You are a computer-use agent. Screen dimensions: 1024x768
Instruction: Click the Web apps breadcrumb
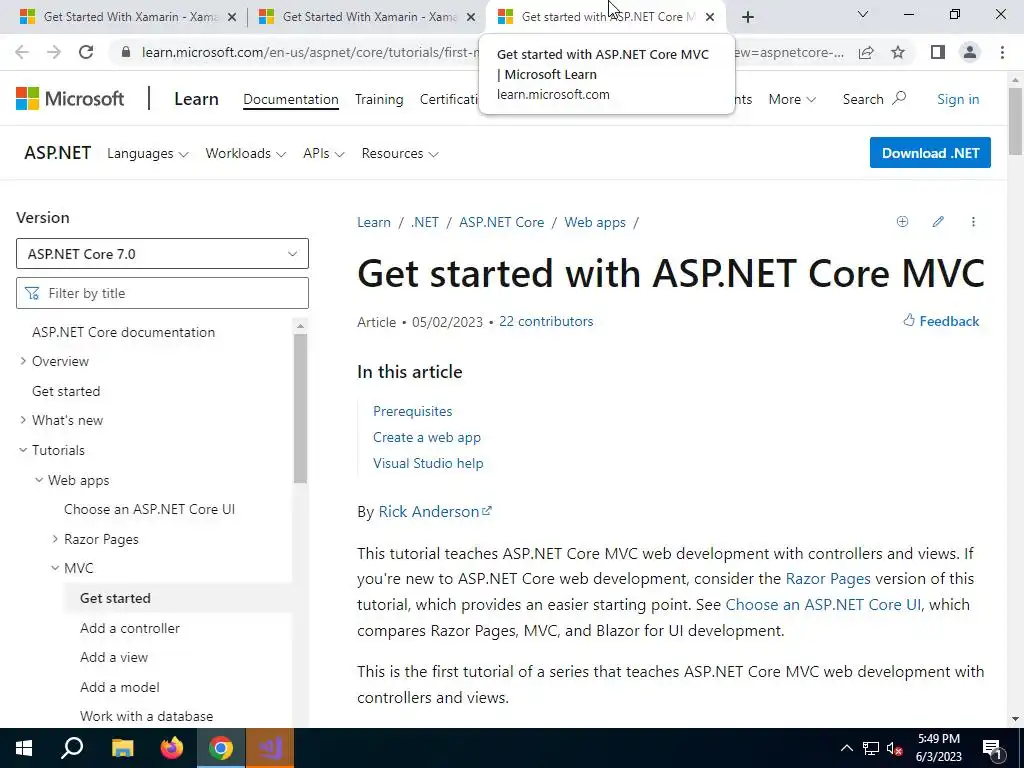[595, 222]
